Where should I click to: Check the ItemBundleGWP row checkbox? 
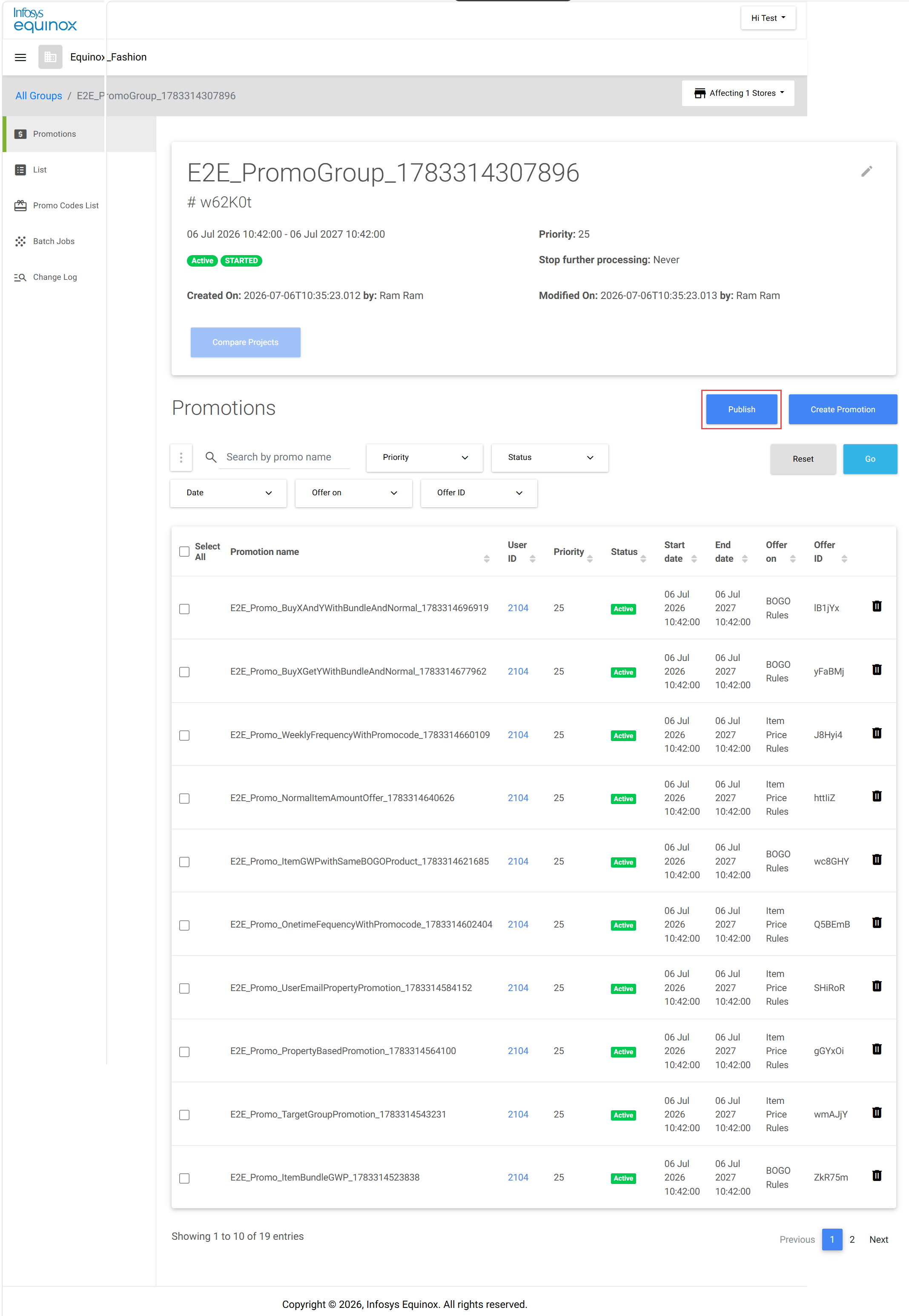(x=184, y=1178)
